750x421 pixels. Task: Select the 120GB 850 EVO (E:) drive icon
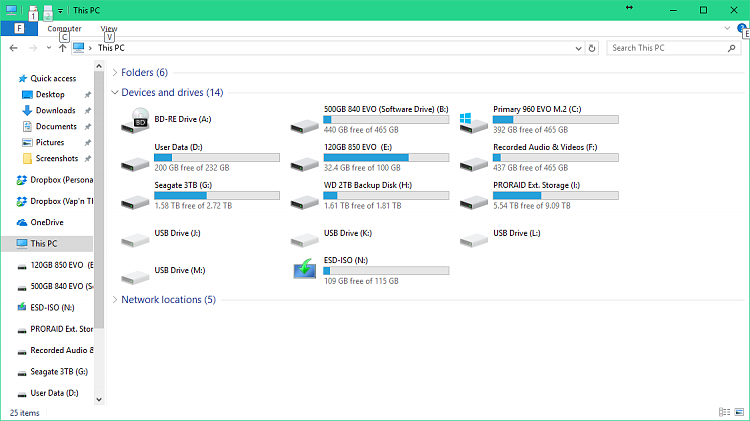click(x=304, y=165)
